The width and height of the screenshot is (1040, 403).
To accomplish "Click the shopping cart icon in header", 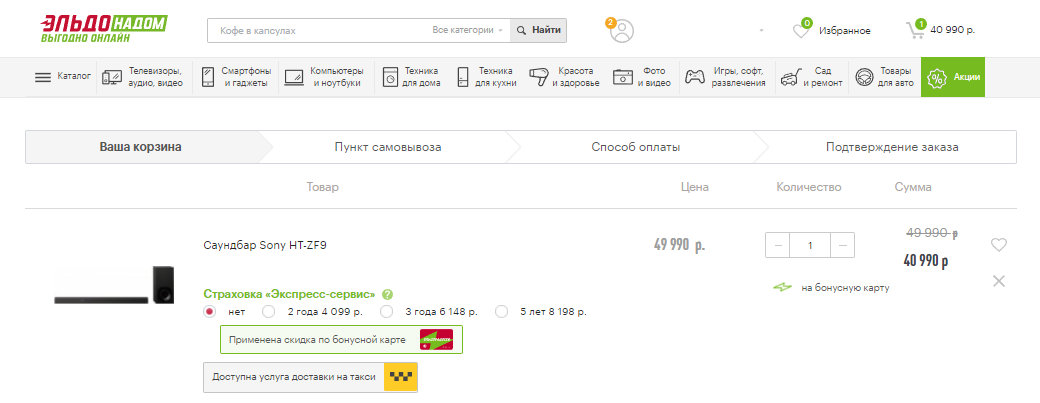I will [x=915, y=30].
